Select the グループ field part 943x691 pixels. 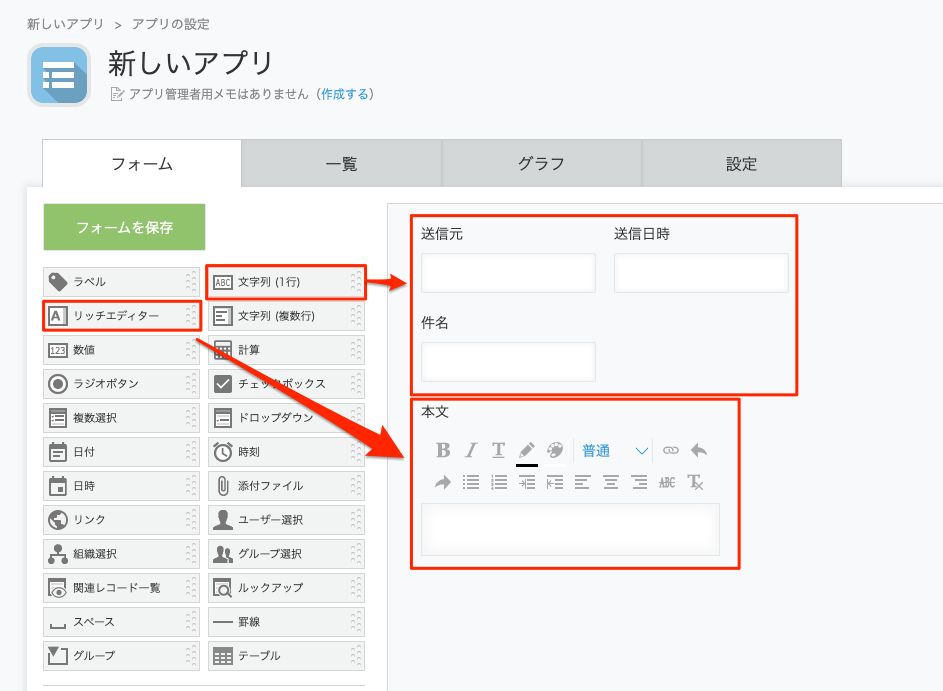tap(121, 656)
